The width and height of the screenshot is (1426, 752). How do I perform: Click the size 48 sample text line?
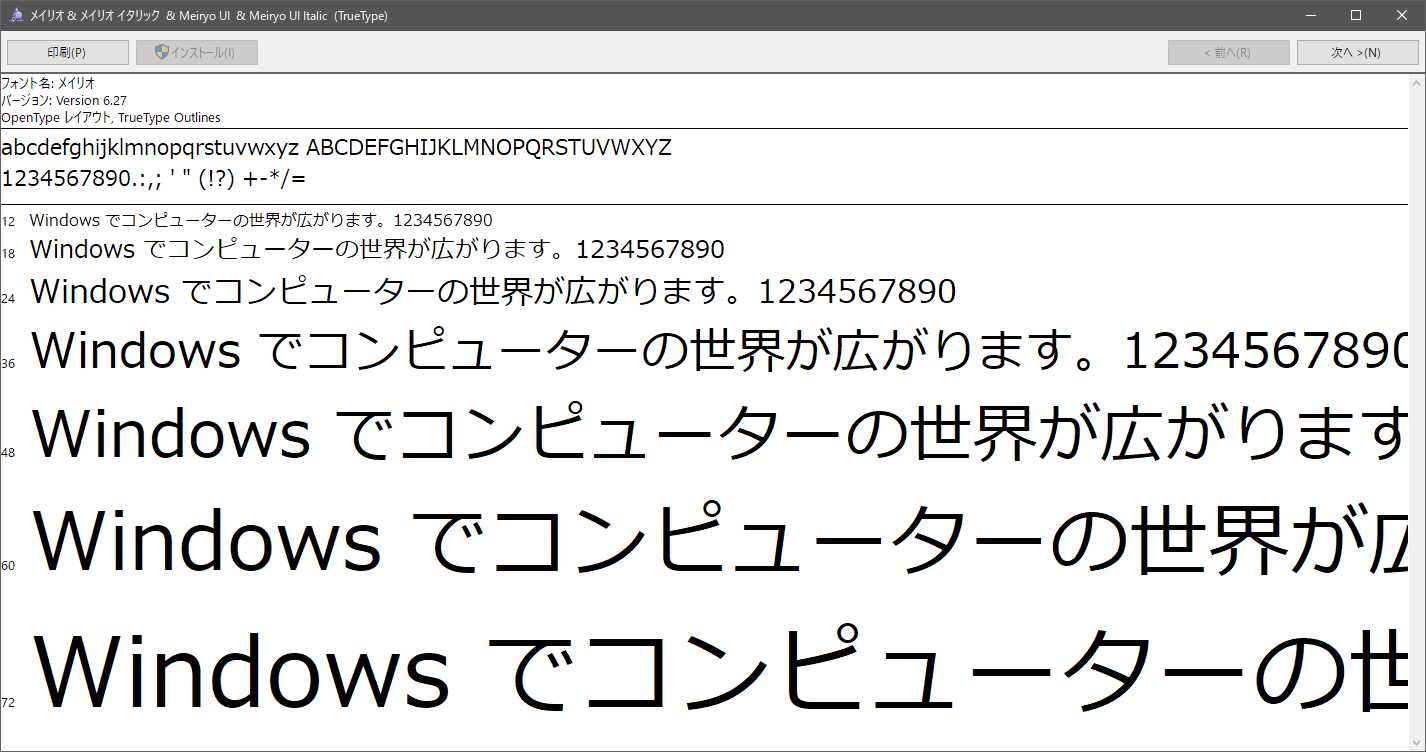click(720, 433)
